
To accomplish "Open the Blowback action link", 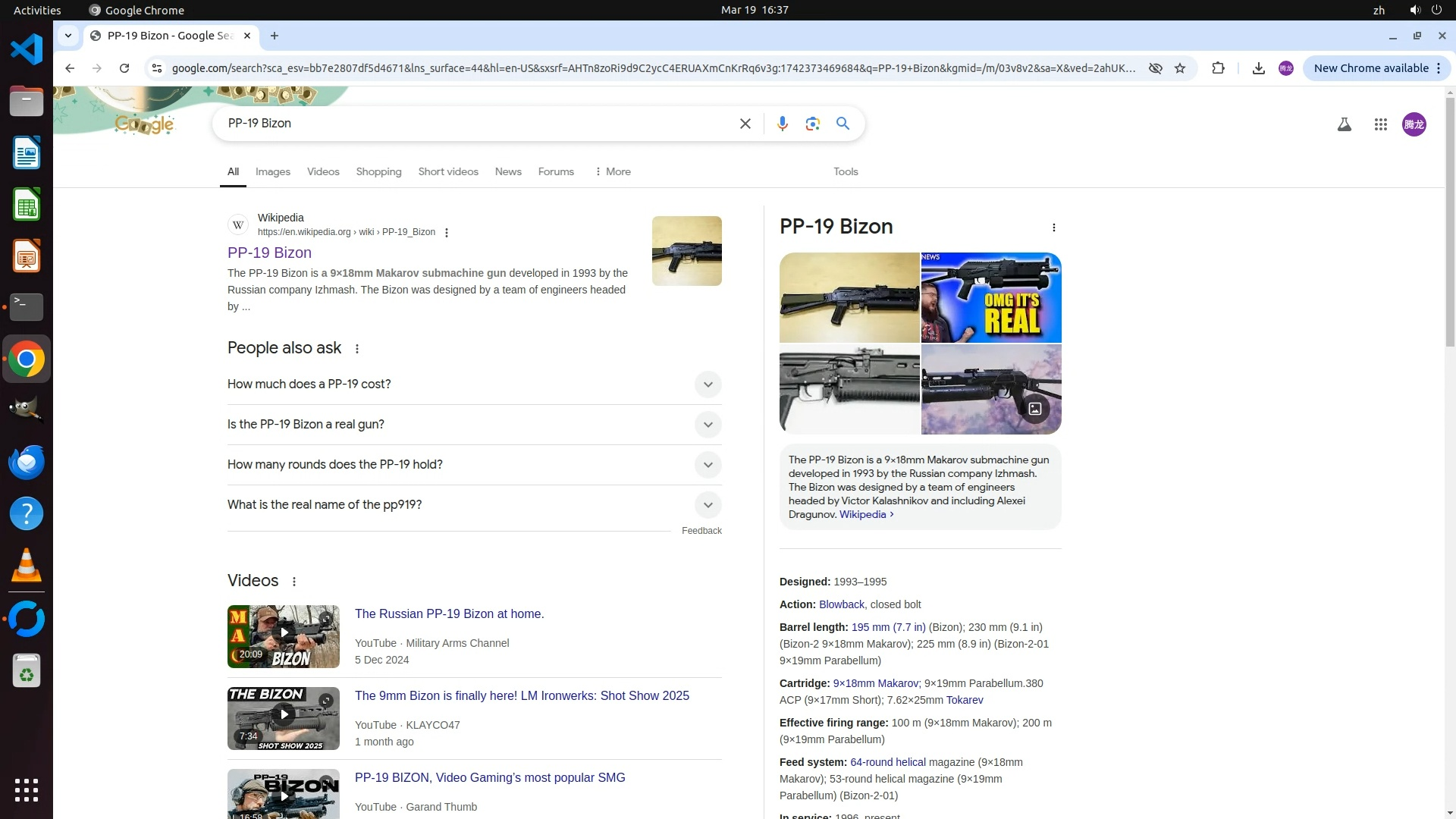I will pos(841,604).
